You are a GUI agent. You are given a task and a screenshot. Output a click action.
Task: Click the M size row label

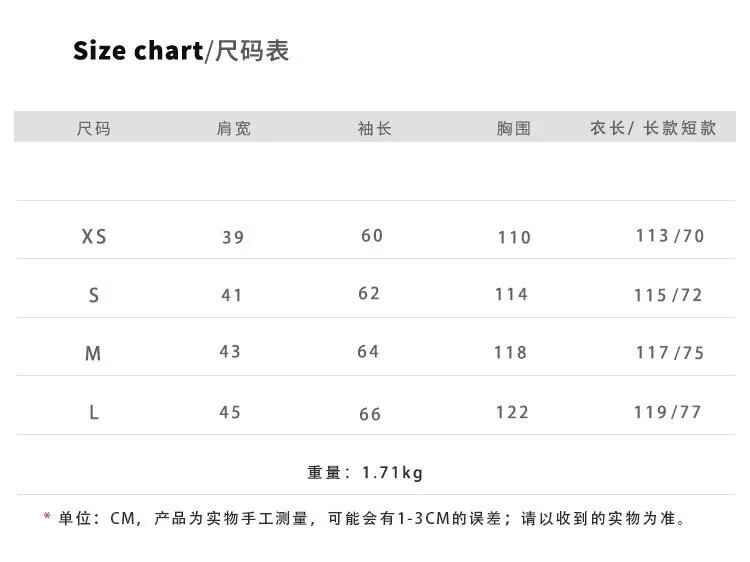pyautogui.click(x=93, y=353)
